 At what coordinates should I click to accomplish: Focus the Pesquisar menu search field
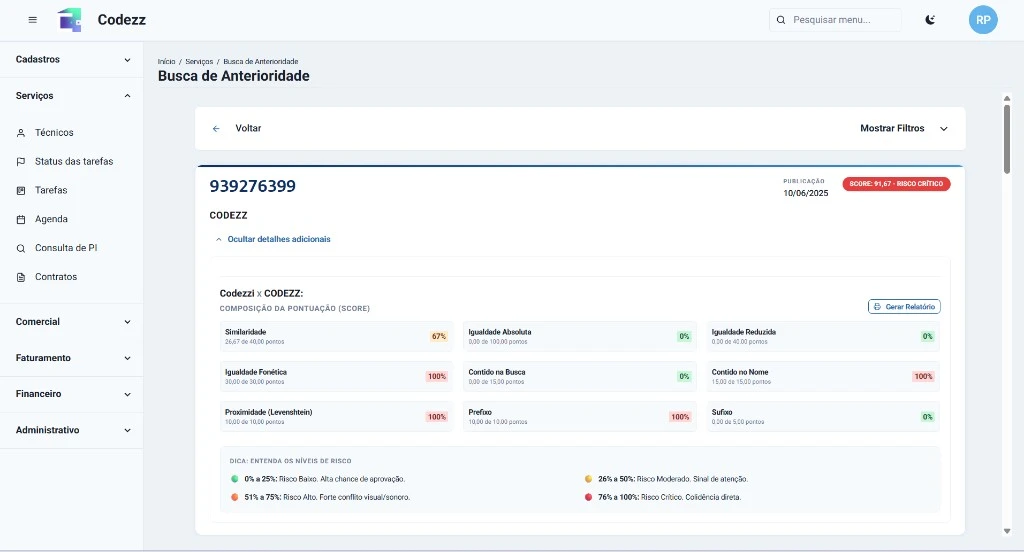[835, 20]
